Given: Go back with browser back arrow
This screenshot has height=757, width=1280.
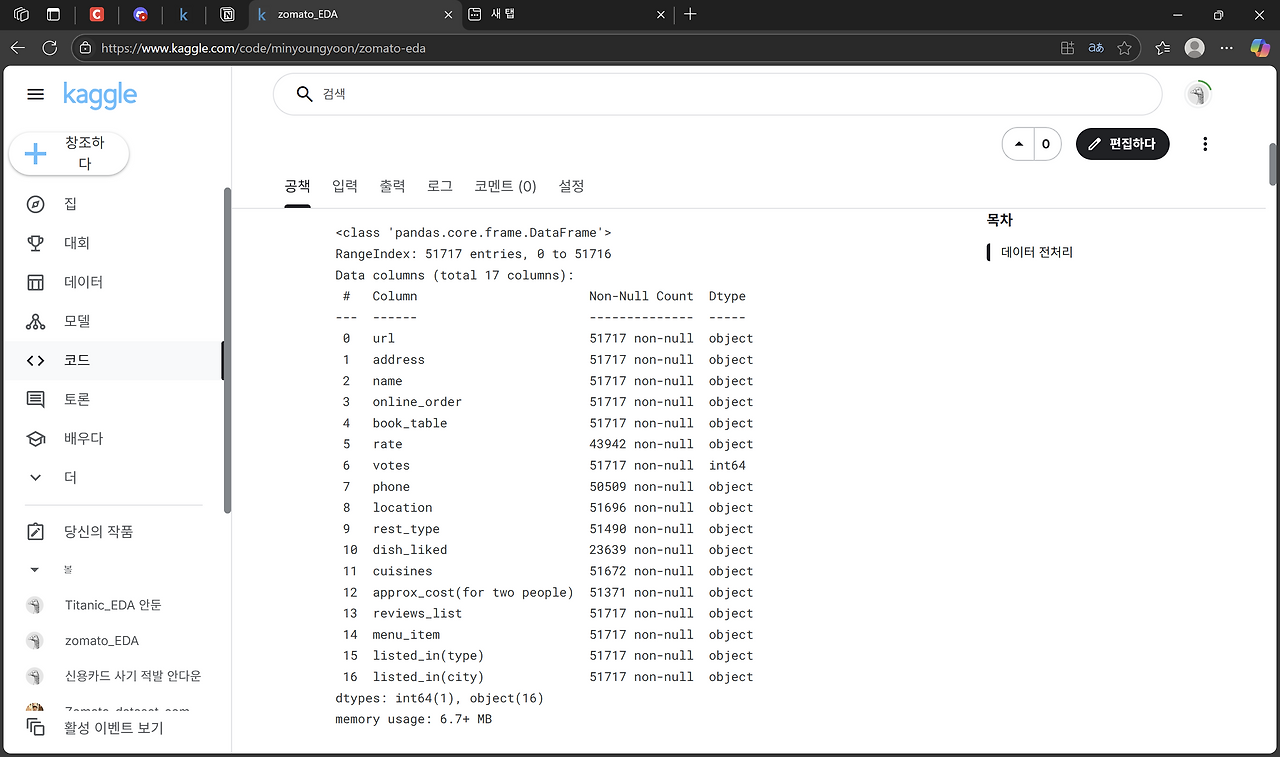Looking at the screenshot, I should (17, 47).
